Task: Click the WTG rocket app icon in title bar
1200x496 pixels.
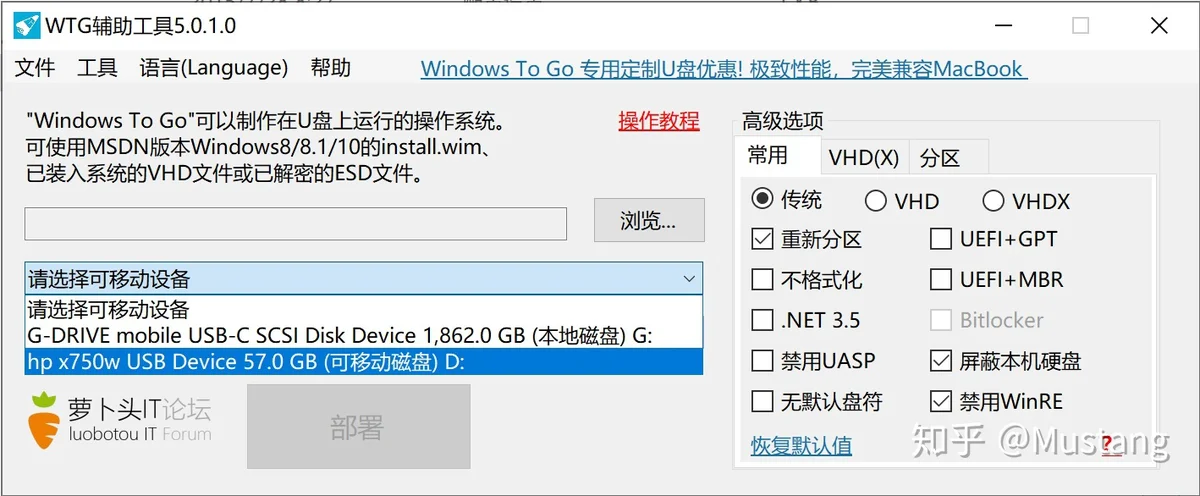Action: click(27, 26)
